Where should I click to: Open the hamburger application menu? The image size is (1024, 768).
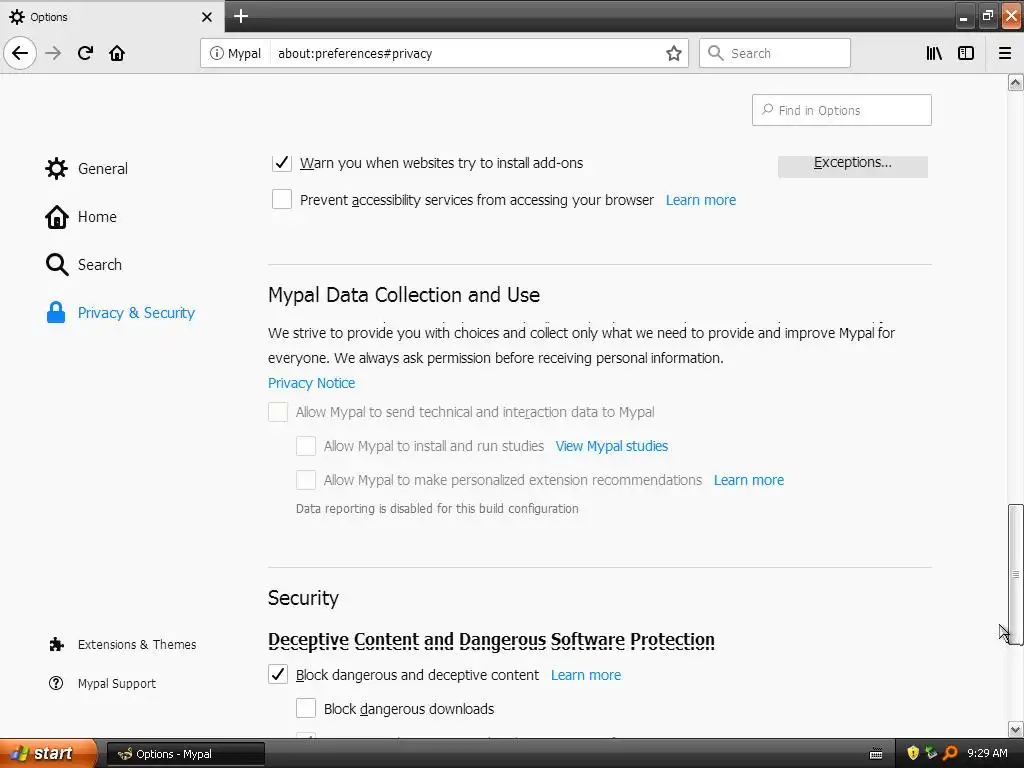1005,53
